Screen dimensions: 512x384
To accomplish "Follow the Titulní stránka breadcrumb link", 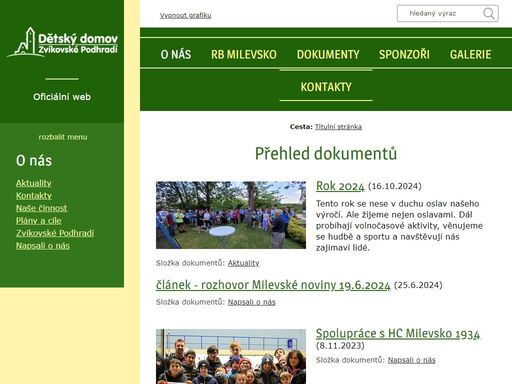I will click(338, 127).
